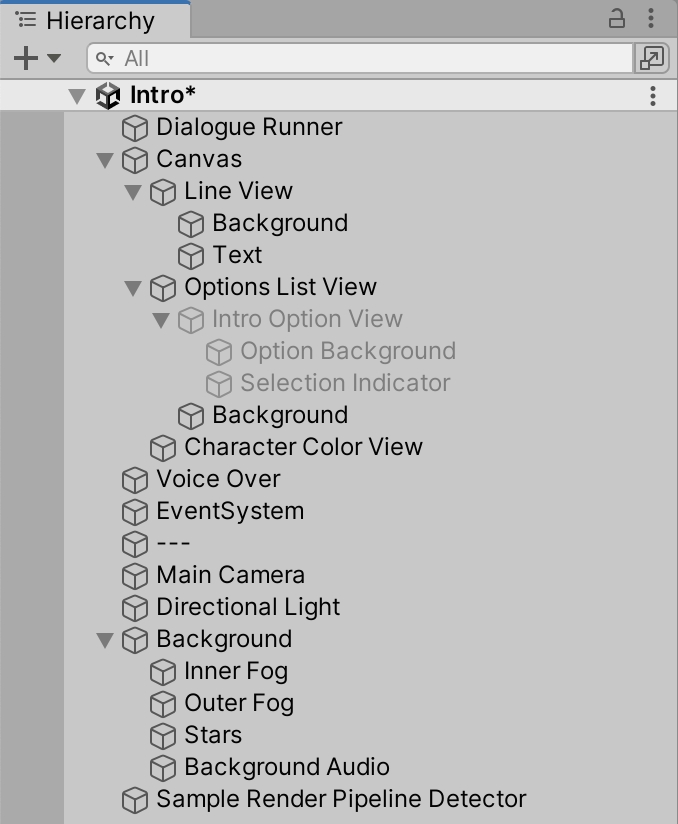This screenshot has height=824, width=678.
Task: Click the Directional Light cube icon
Action: (134, 608)
